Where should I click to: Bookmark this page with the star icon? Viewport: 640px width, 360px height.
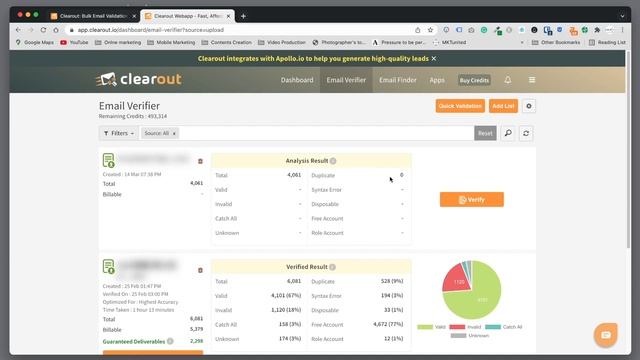(x=430, y=30)
